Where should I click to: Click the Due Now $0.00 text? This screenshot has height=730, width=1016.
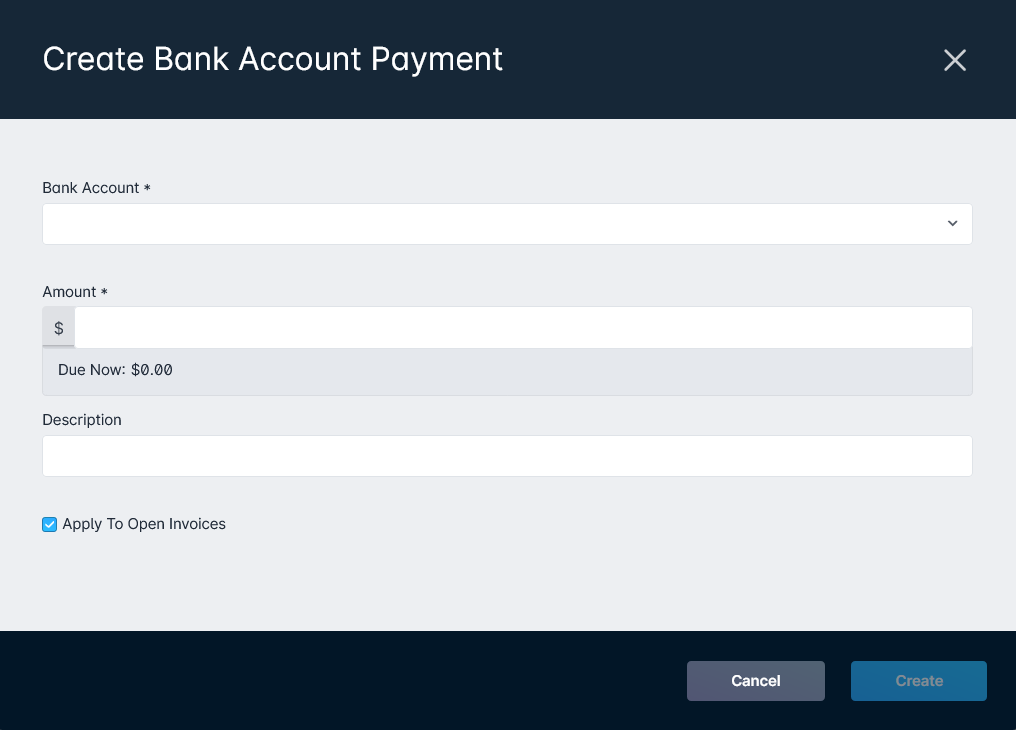click(116, 369)
